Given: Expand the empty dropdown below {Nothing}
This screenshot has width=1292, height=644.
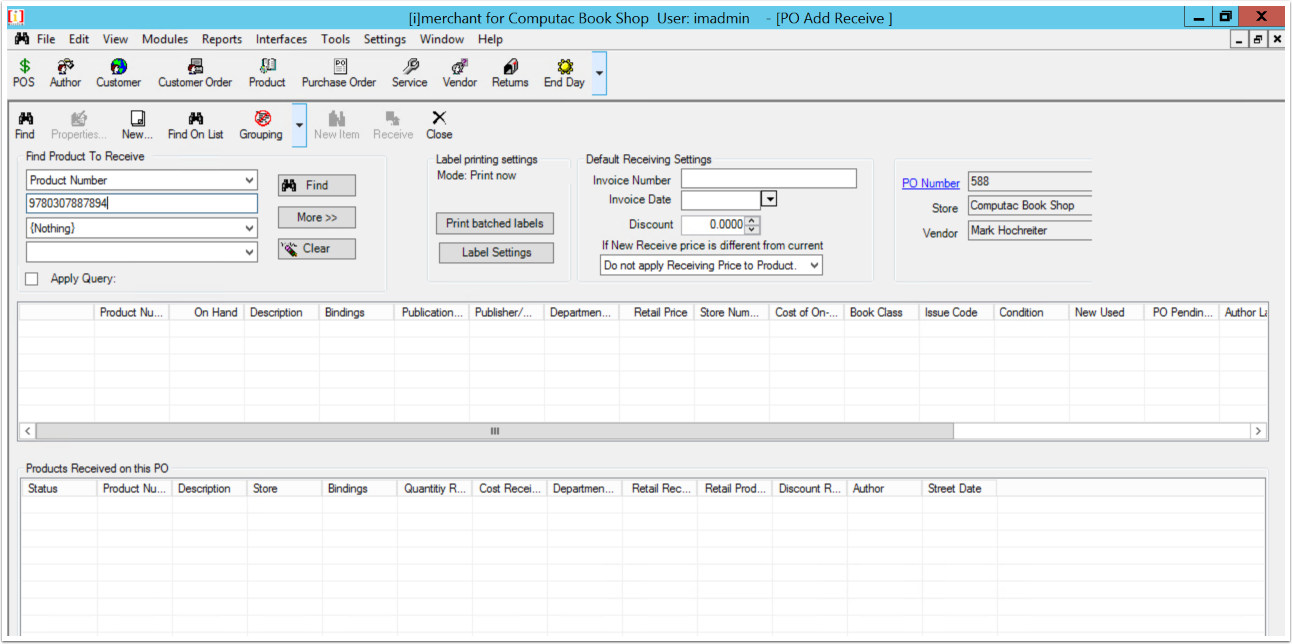Looking at the screenshot, I should point(249,253).
